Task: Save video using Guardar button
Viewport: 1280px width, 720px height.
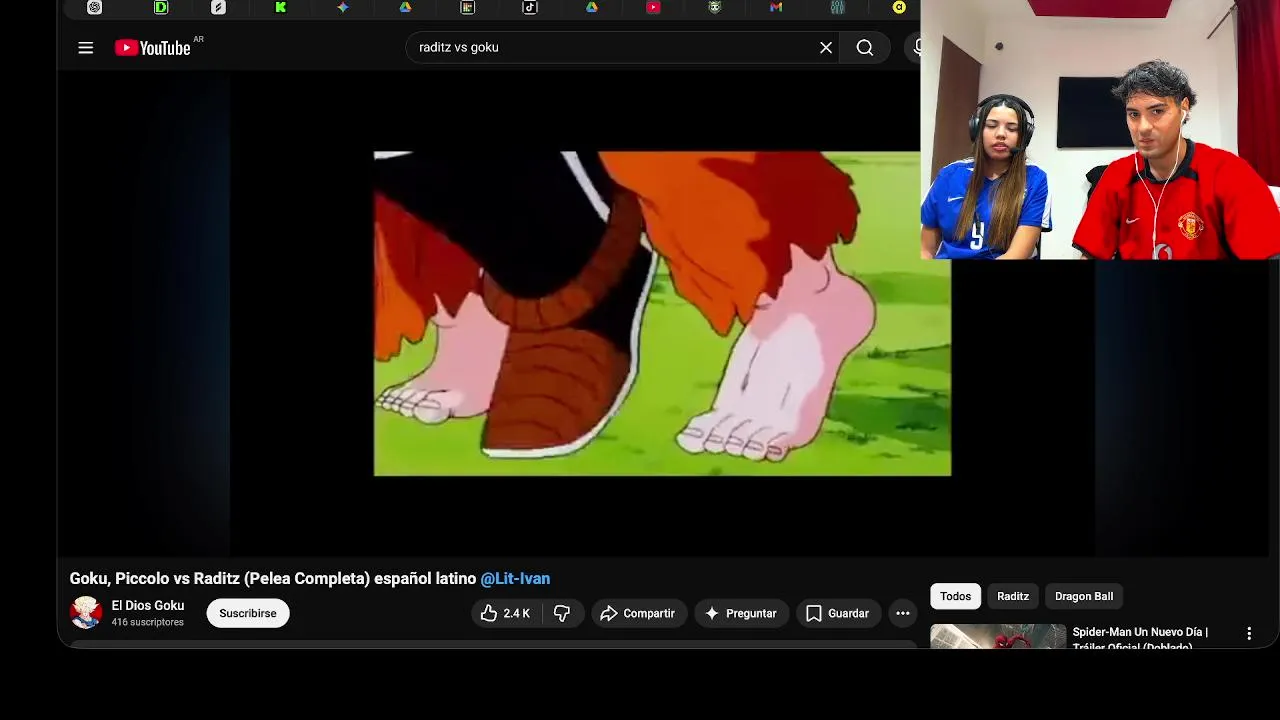Action: pos(838,613)
